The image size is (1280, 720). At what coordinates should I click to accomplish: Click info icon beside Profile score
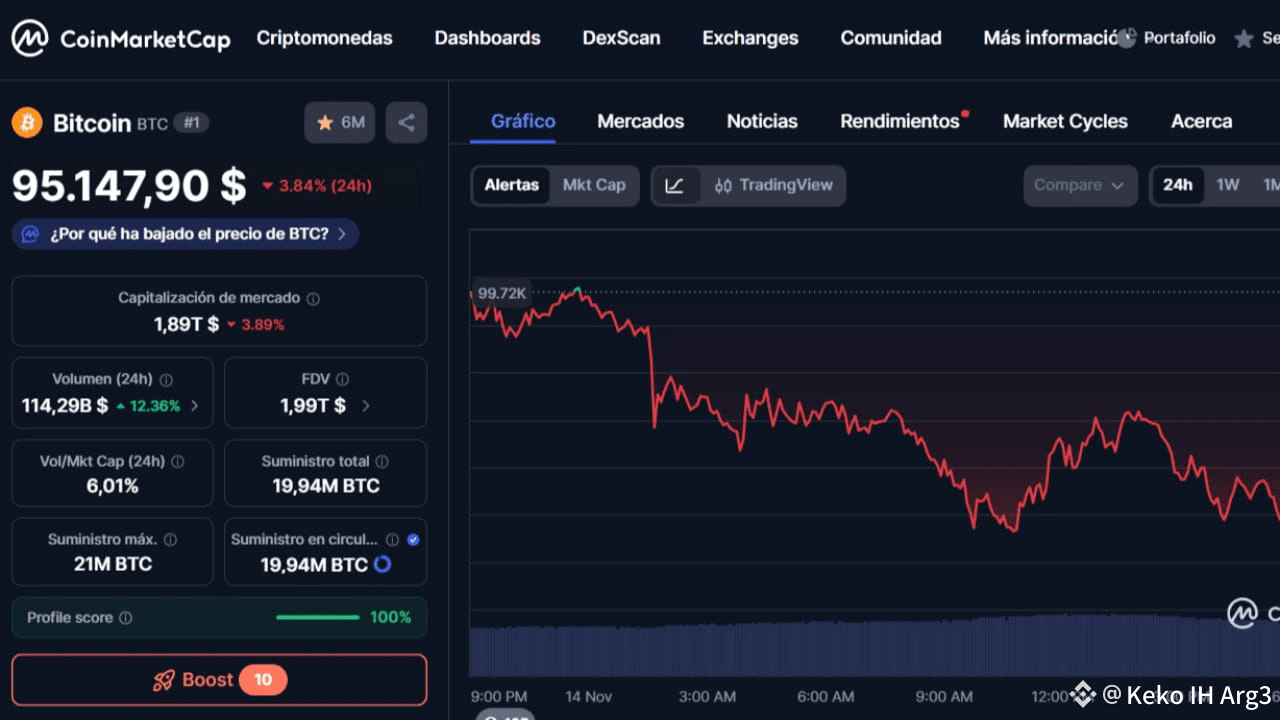pyautogui.click(x=125, y=618)
